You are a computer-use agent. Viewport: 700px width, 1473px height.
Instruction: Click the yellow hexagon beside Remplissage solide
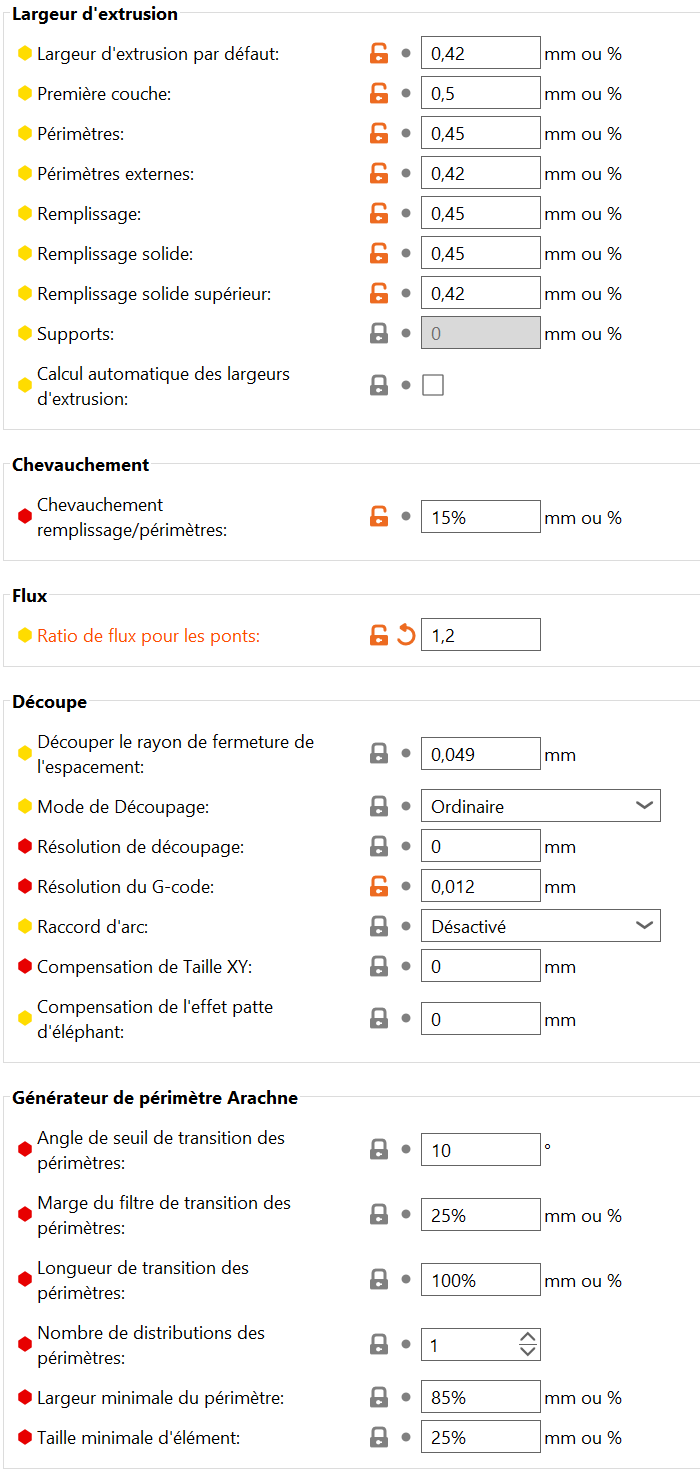[x=25, y=254]
